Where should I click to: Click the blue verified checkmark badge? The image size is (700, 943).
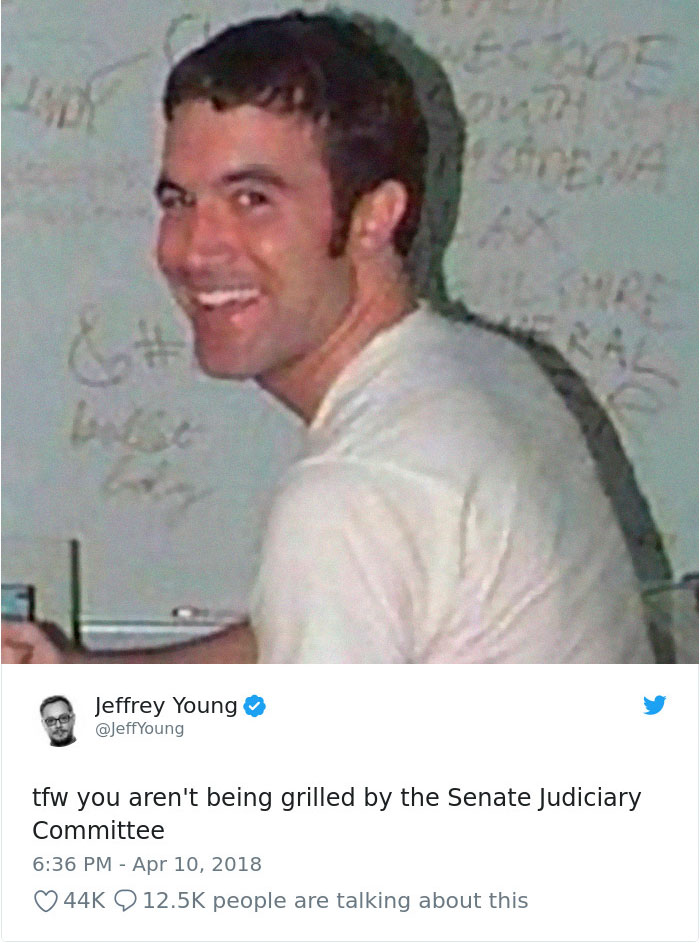(x=254, y=705)
